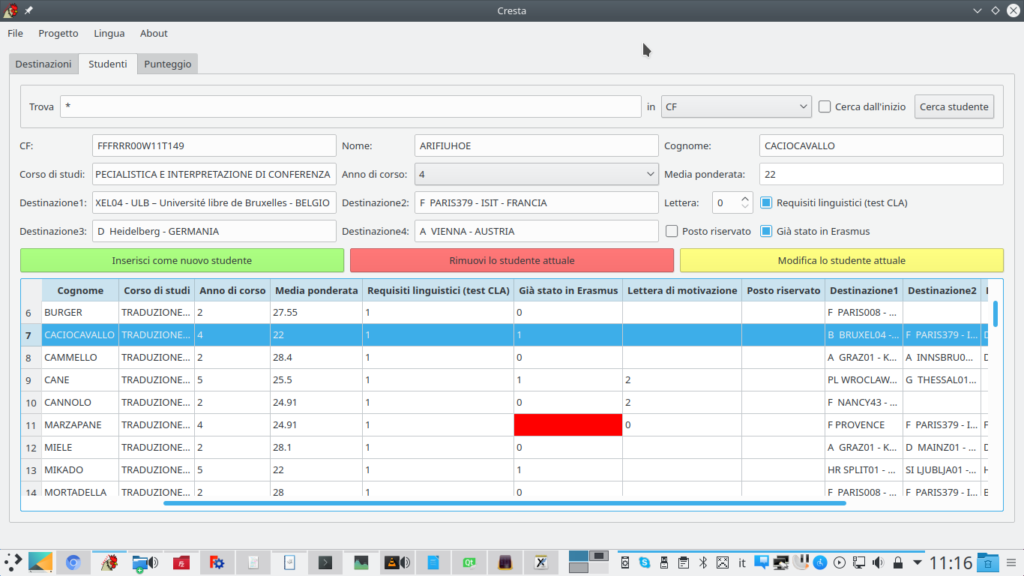
Task: Open the Qt Creator taskbar icon
Action: [x=469, y=562]
